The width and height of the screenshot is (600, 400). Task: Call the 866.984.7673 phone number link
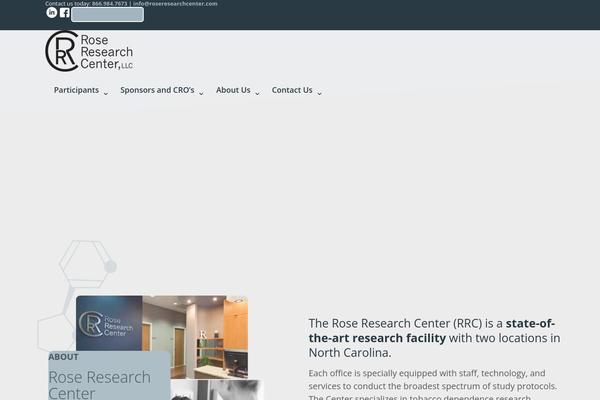click(109, 3)
